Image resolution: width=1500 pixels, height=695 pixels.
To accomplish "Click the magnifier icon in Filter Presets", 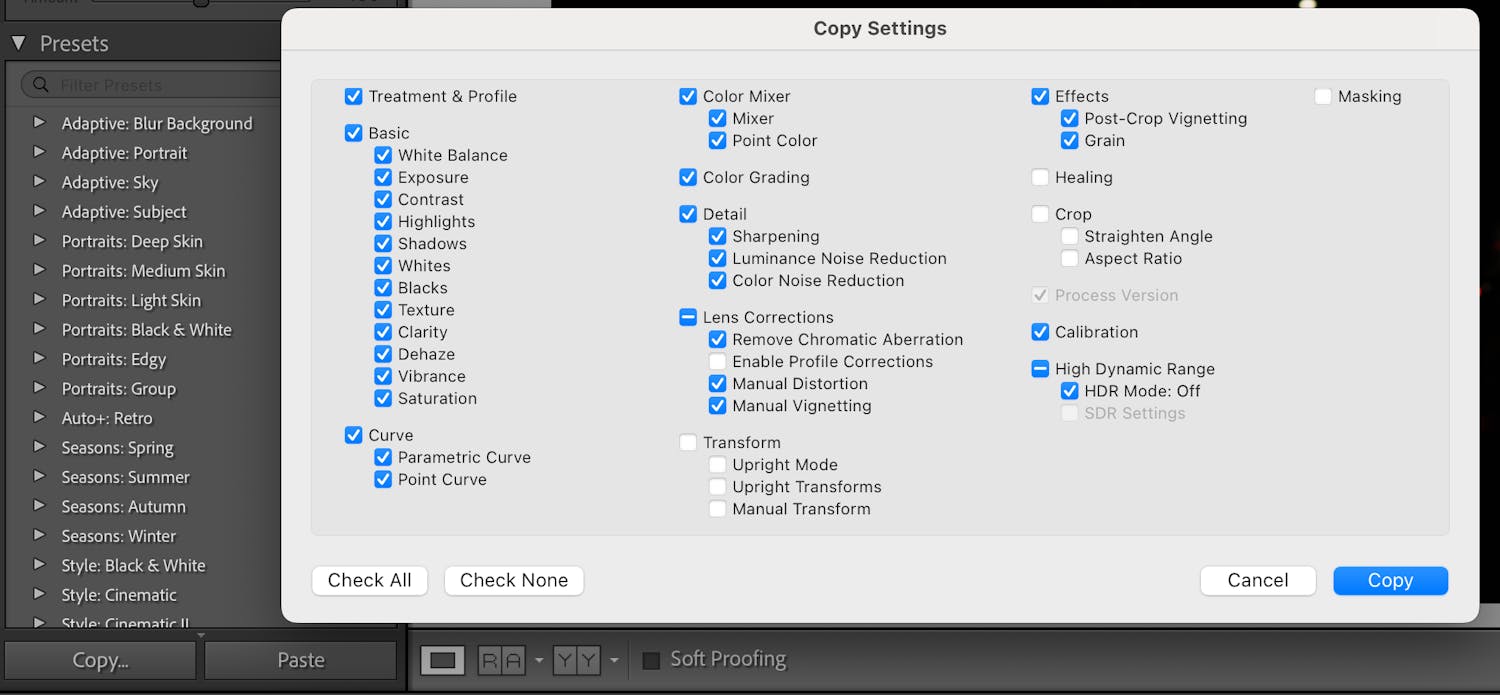I will [41, 85].
